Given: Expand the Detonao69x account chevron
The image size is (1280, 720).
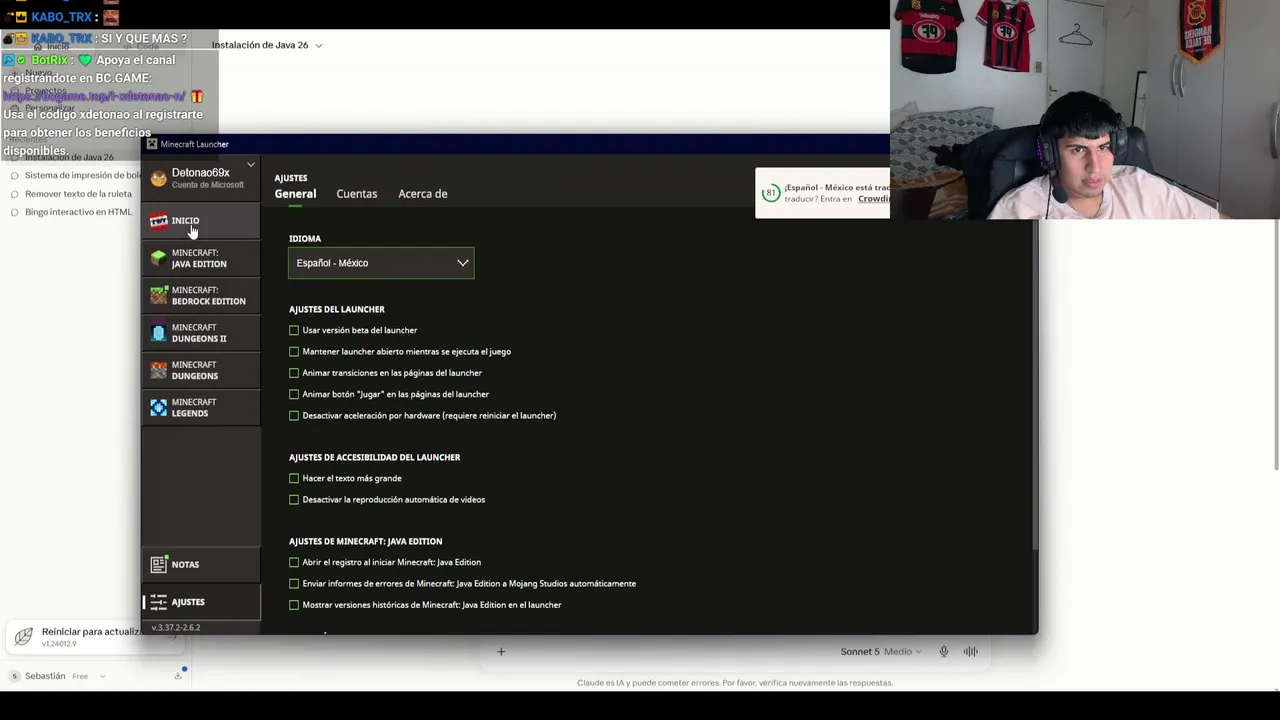Looking at the screenshot, I should (x=251, y=165).
